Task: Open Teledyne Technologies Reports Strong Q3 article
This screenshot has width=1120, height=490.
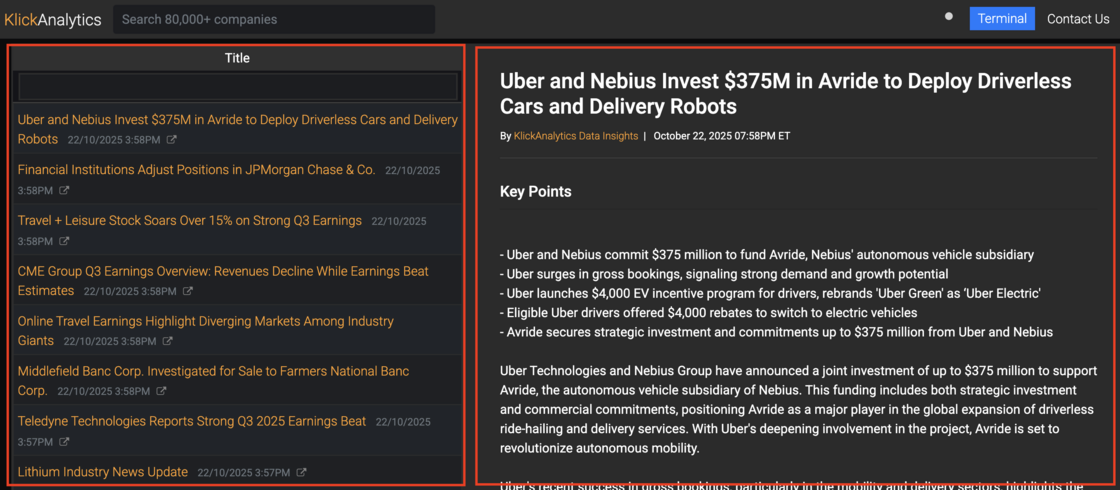Action: (192, 421)
